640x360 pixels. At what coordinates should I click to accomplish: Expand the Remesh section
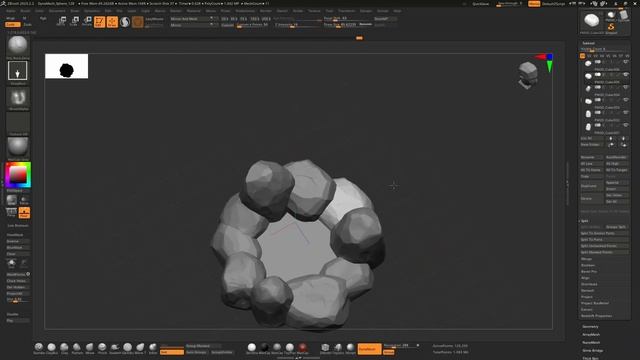point(588,291)
